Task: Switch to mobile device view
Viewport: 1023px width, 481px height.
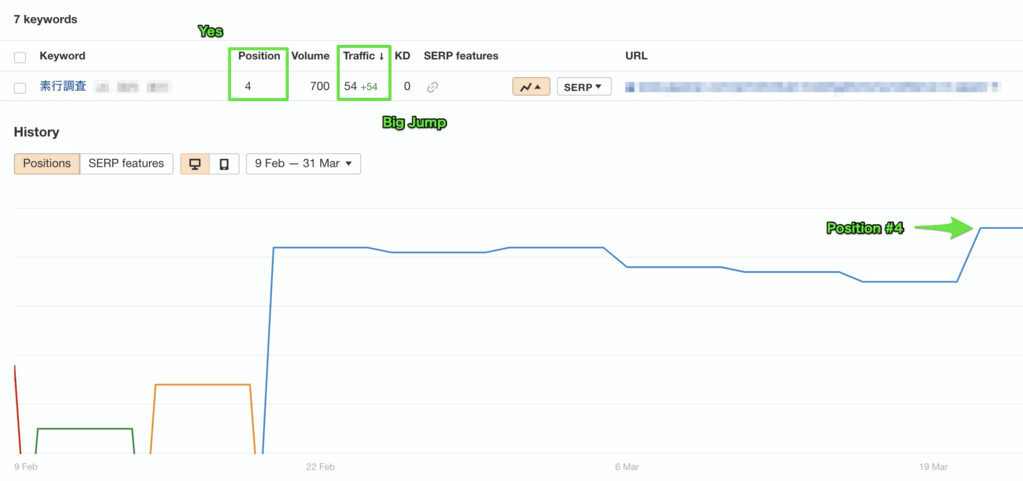Action: (x=224, y=164)
